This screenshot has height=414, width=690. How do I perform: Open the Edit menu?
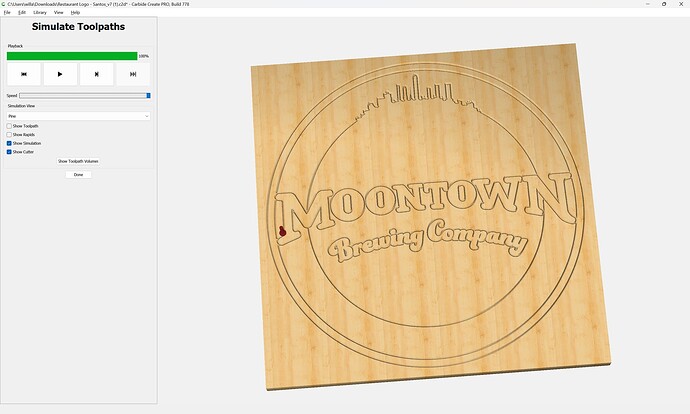point(22,12)
